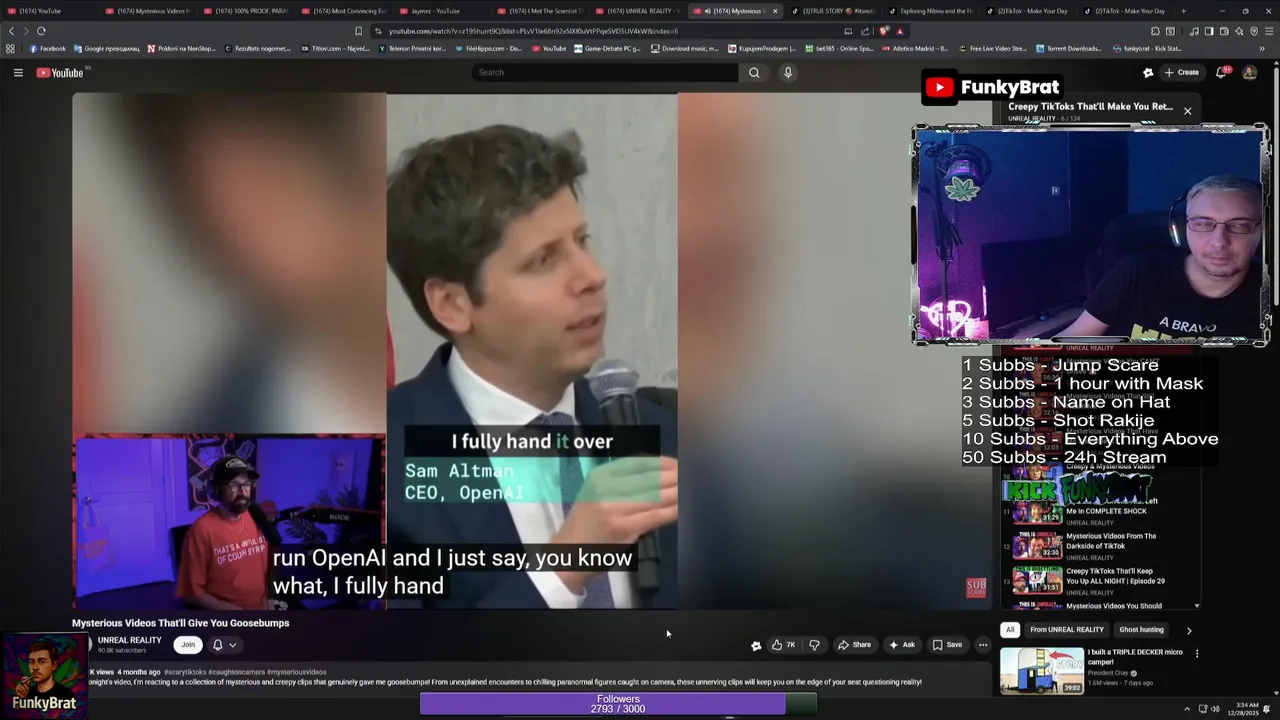Start voice search with the microphone icon
Image resolution: width=1280 pixels, height=720 pixels.
pyautogui.click(x=788, y=72)
